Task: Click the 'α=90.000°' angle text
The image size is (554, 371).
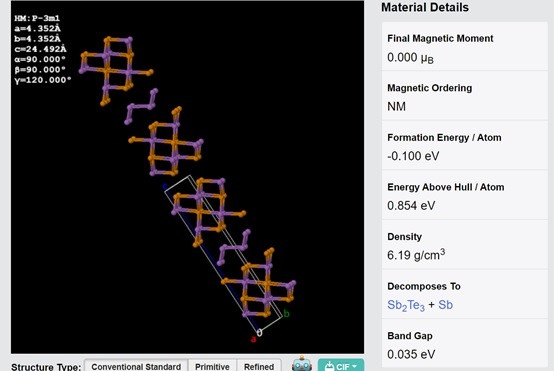Action: tap(40, 59)
